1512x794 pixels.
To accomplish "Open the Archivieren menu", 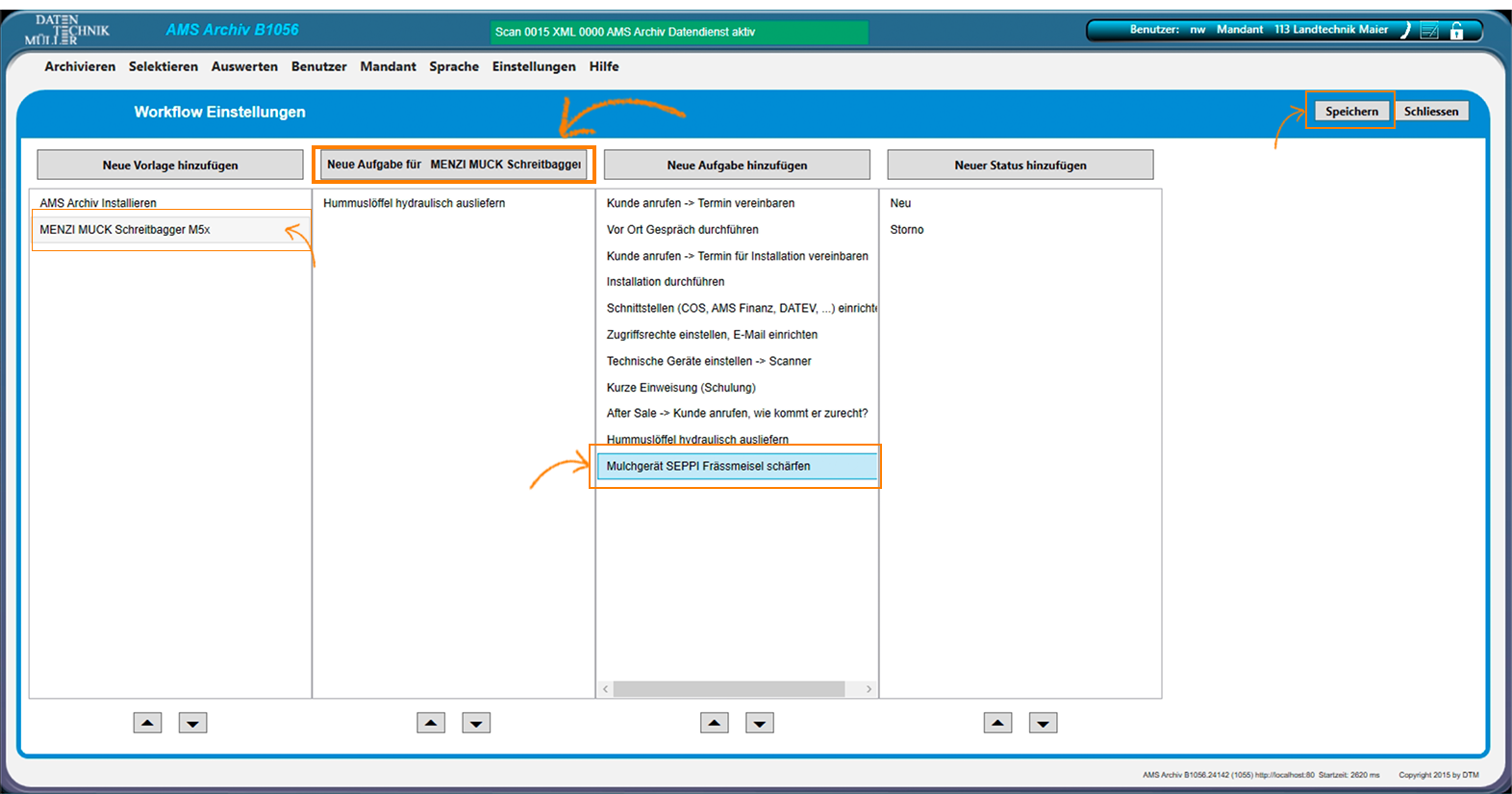I will pyautogui.click(x=80, y=66).
